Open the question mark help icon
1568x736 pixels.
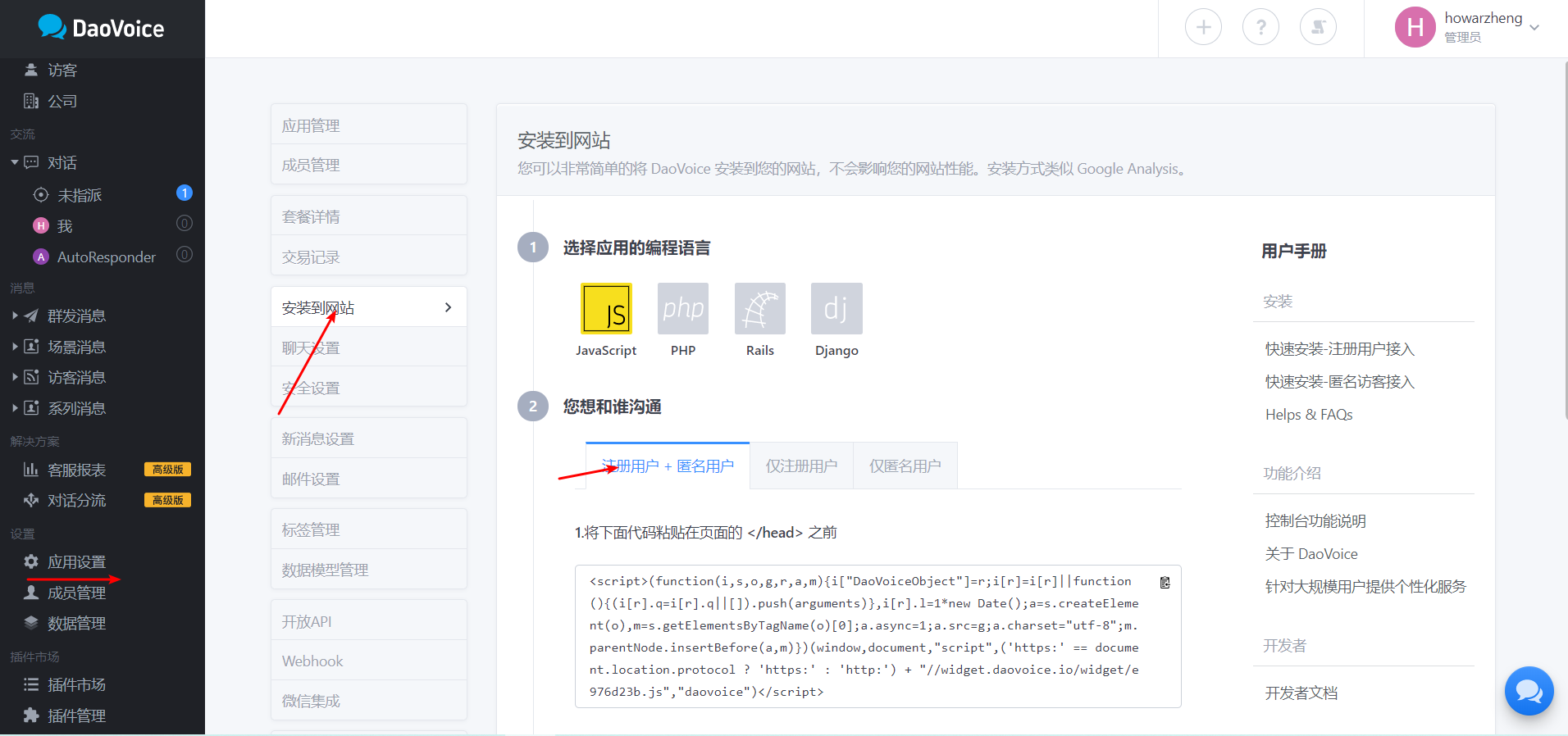[1260, 28]
